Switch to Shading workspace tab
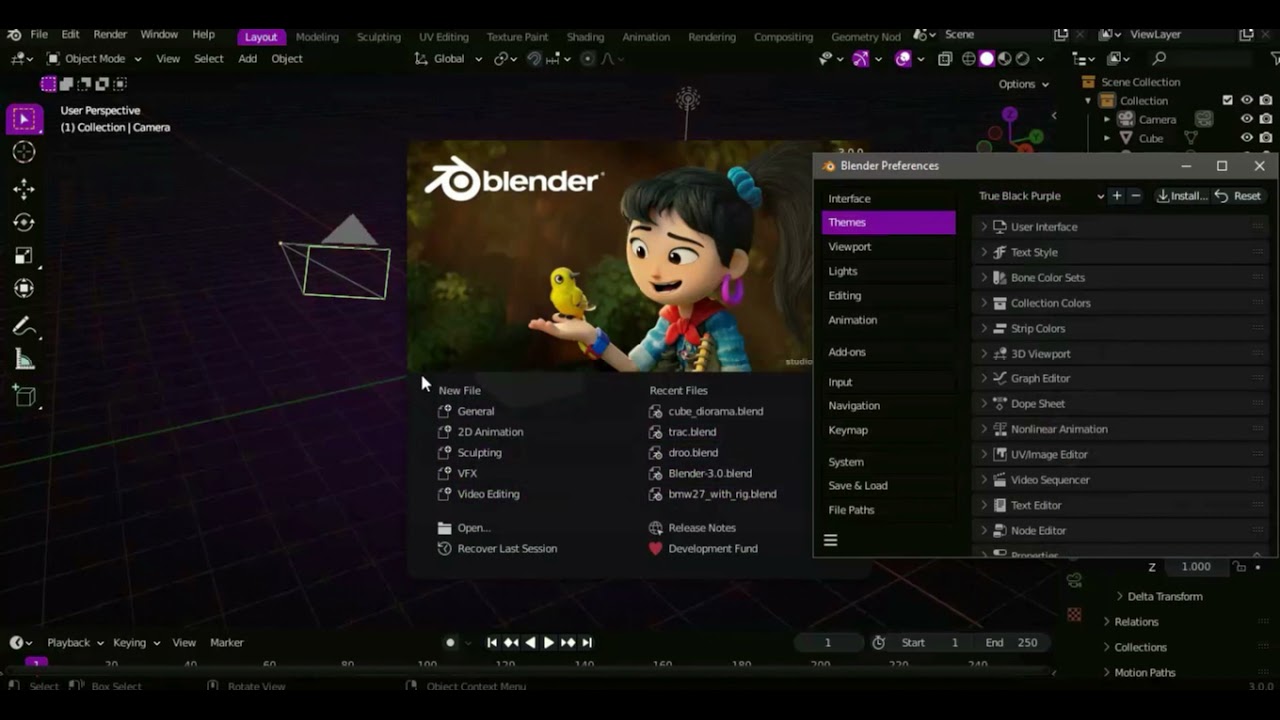 pos(585,37)
